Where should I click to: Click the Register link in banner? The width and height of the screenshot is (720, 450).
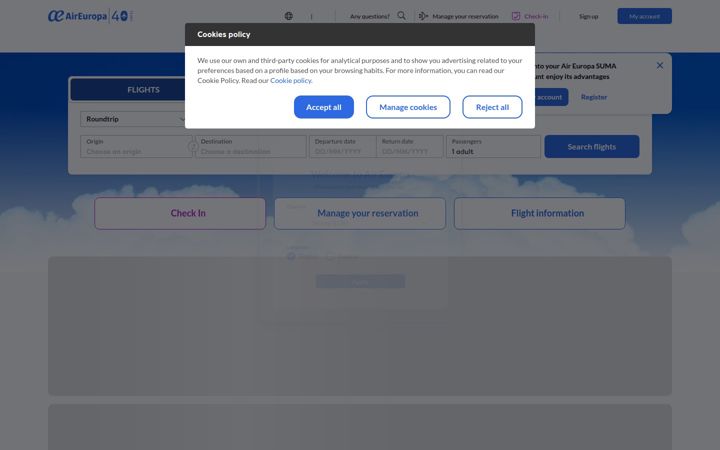(594, 97)
